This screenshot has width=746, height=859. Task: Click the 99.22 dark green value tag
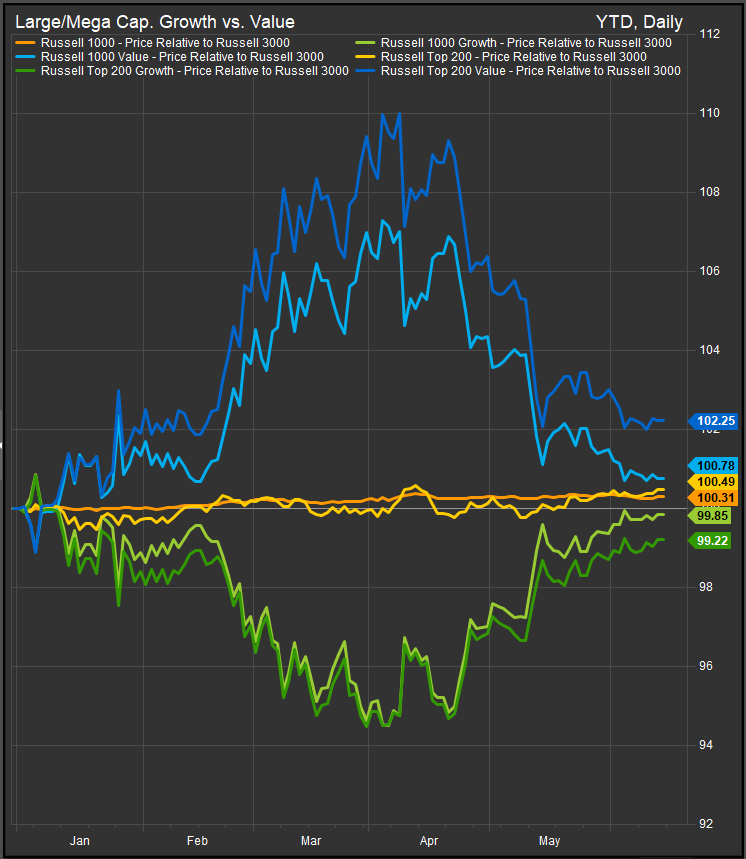coord(715,540)
